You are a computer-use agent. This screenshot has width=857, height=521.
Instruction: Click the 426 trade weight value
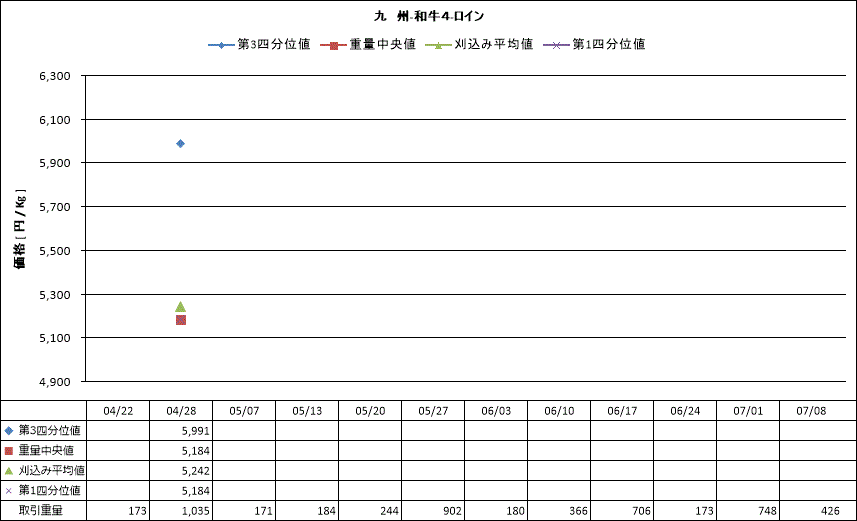point(830,511)
